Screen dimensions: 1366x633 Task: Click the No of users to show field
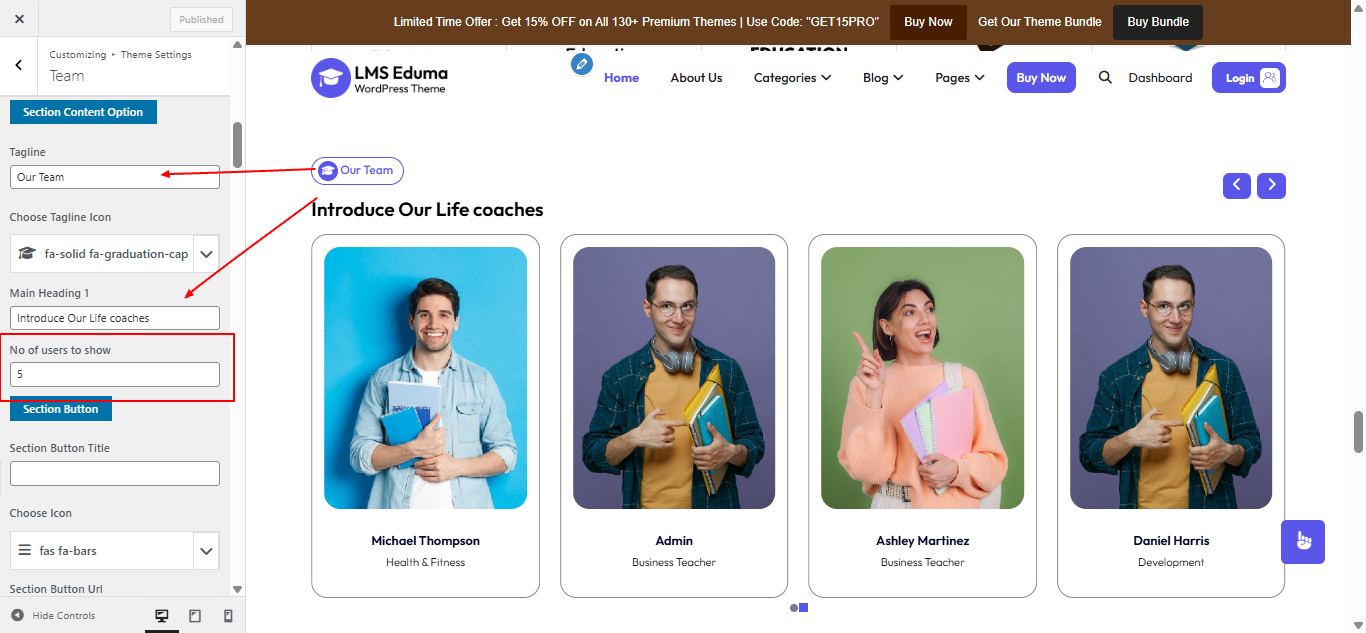[x=115, y=374]
